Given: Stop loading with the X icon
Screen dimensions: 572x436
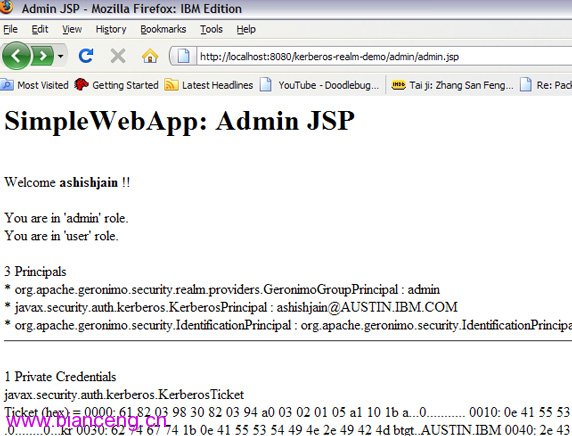Looking at the screenshot, I should click(118, 56).
